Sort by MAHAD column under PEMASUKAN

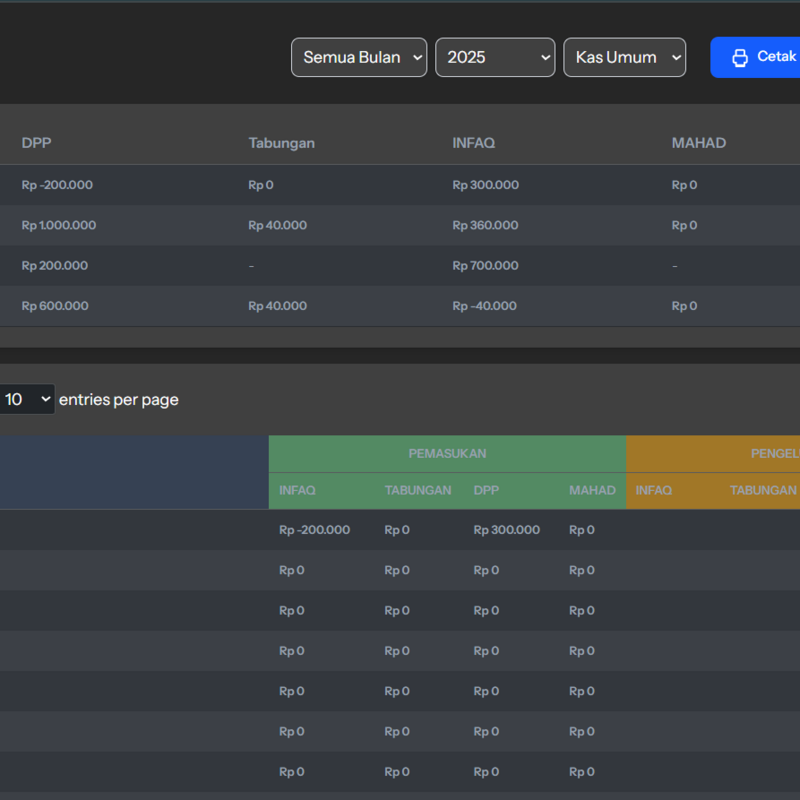592,491
